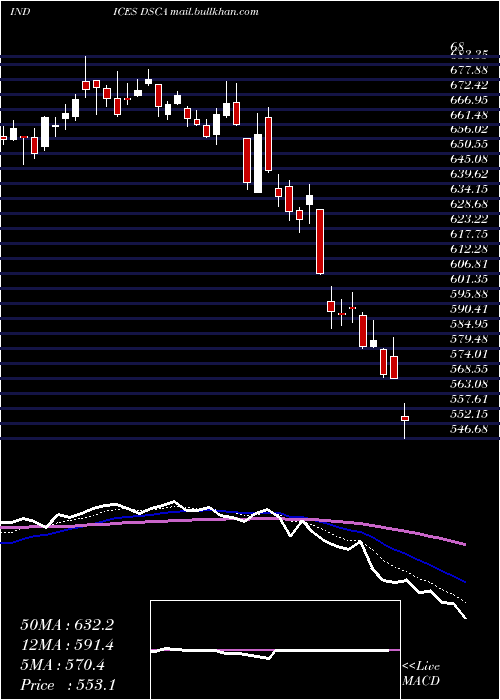Click the '12MA : 591.4' readout

[67, 645]
